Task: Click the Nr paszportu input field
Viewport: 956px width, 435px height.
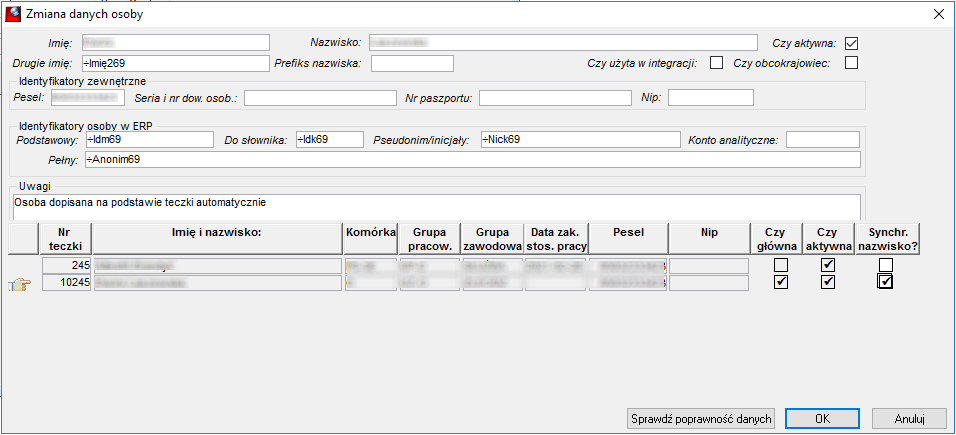Action: (555, 98)
